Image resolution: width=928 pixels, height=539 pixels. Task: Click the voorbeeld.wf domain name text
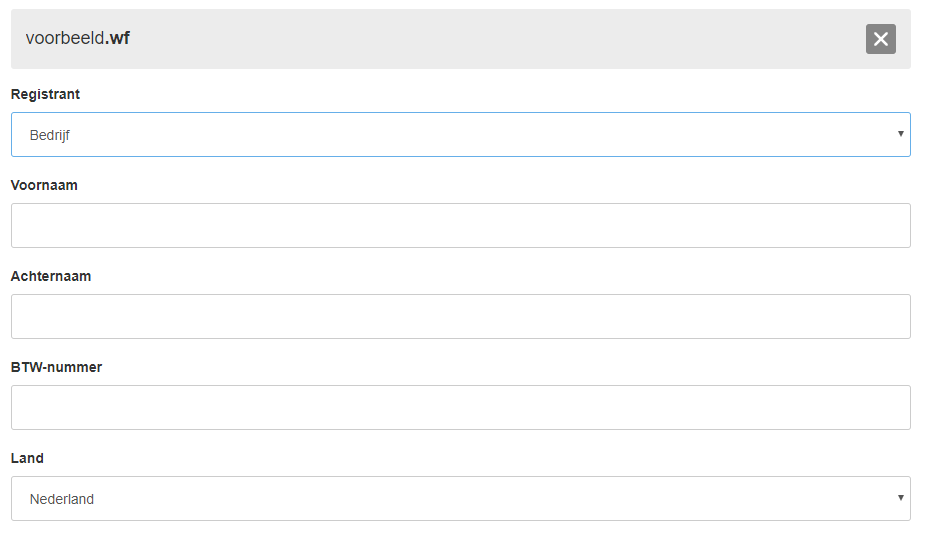78,38
